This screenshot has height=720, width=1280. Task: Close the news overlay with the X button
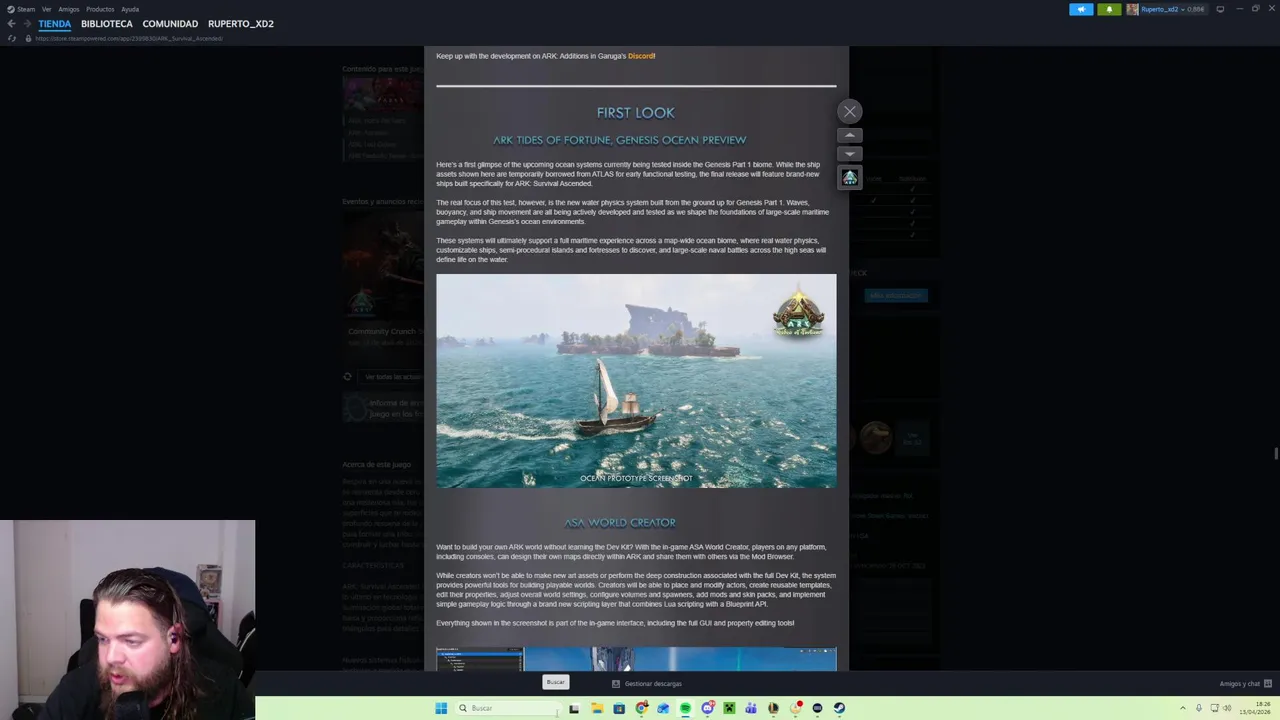[x=850, y=112]
